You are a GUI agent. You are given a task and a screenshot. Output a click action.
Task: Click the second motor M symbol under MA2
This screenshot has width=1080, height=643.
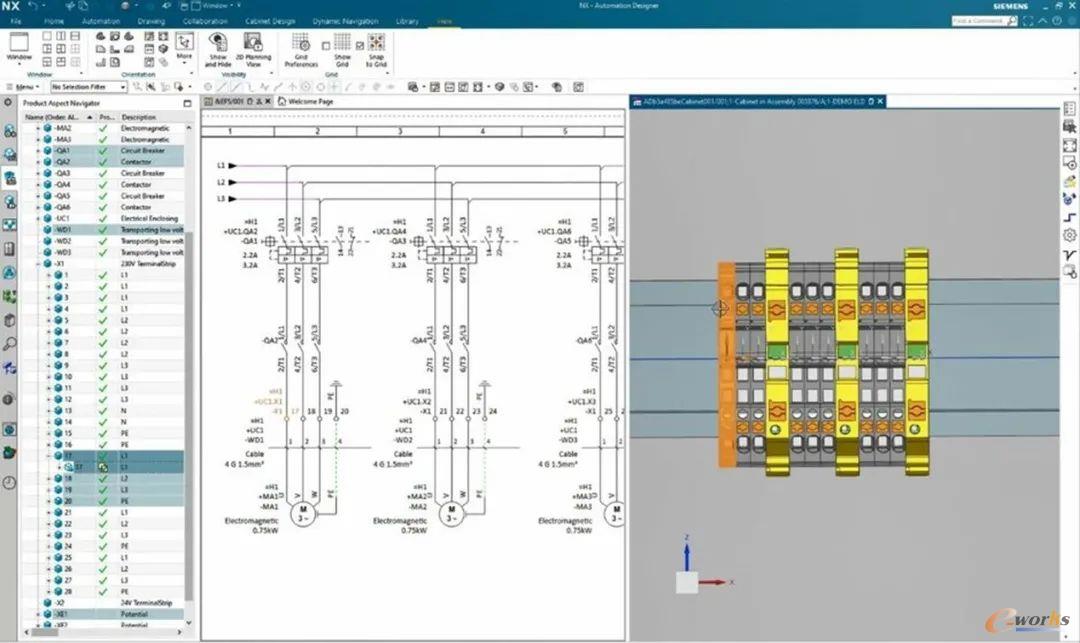[x=451, y=514]
